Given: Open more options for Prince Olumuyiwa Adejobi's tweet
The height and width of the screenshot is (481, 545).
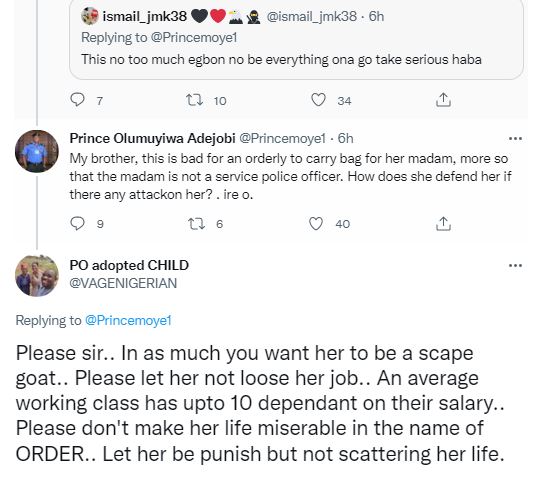Looking at the screenshot, I should click(x=515, y=139).
